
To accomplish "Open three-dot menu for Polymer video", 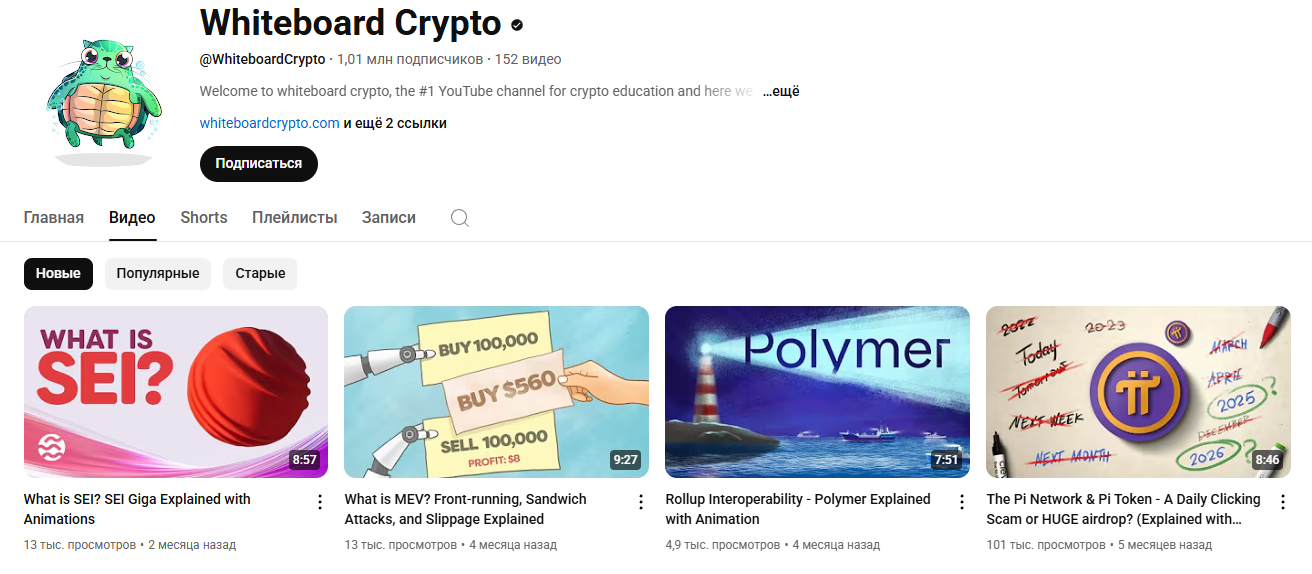I will [962, 502].
